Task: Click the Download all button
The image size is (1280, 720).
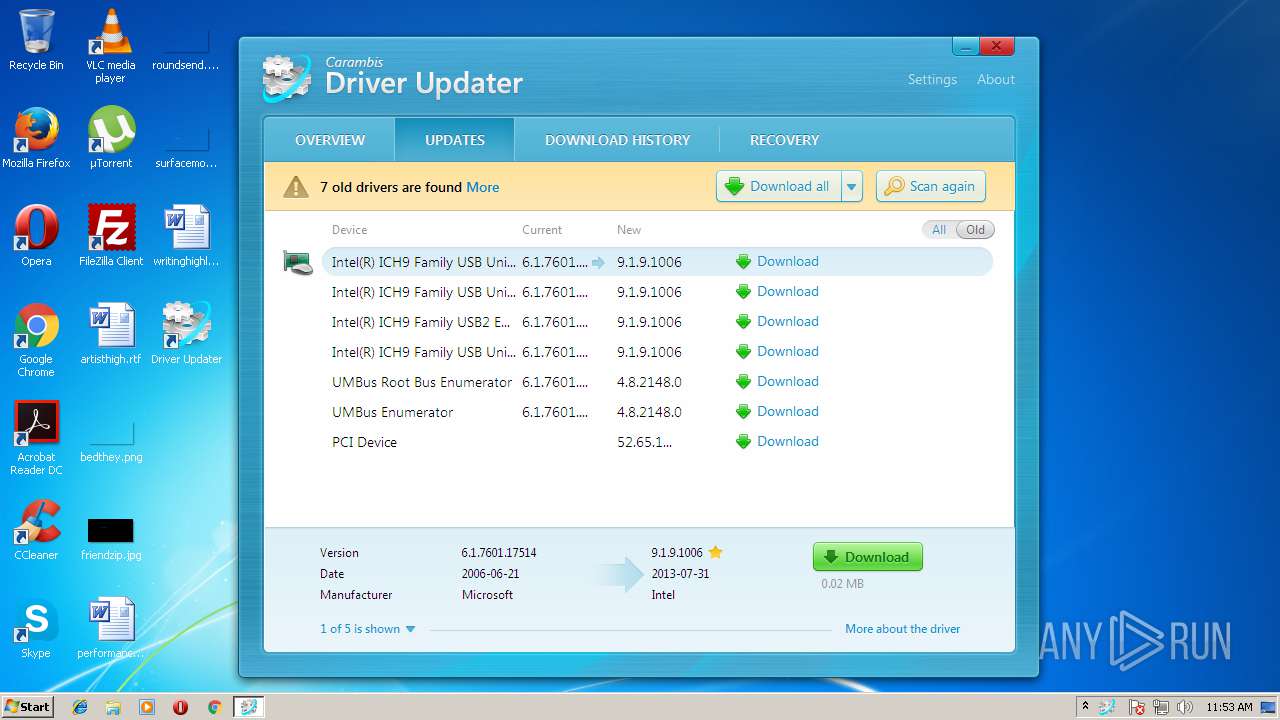Action: click(779, 187)
